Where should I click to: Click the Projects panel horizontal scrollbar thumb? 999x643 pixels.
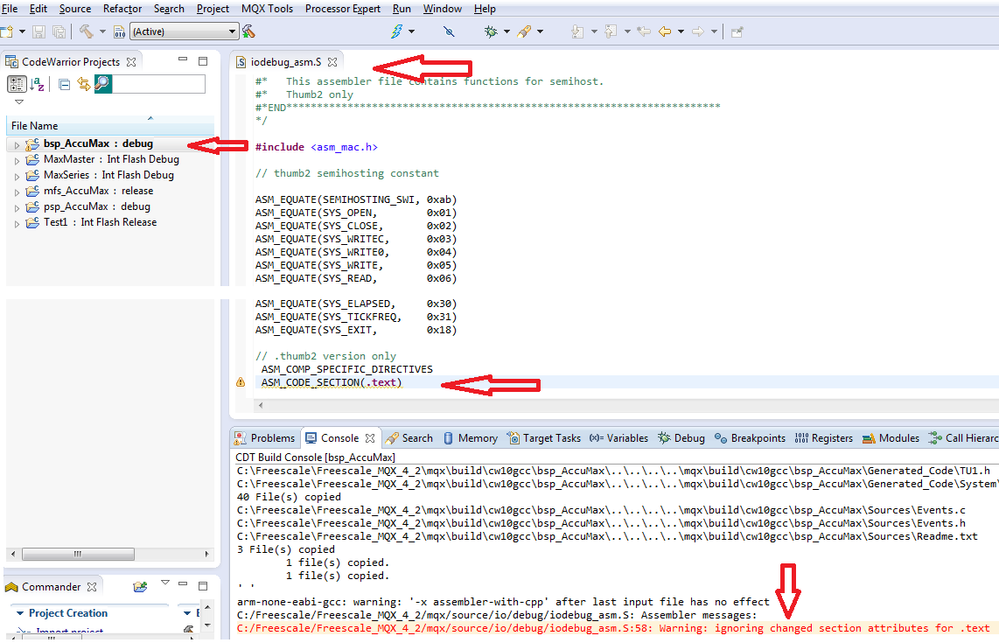(x=78, y=554)
